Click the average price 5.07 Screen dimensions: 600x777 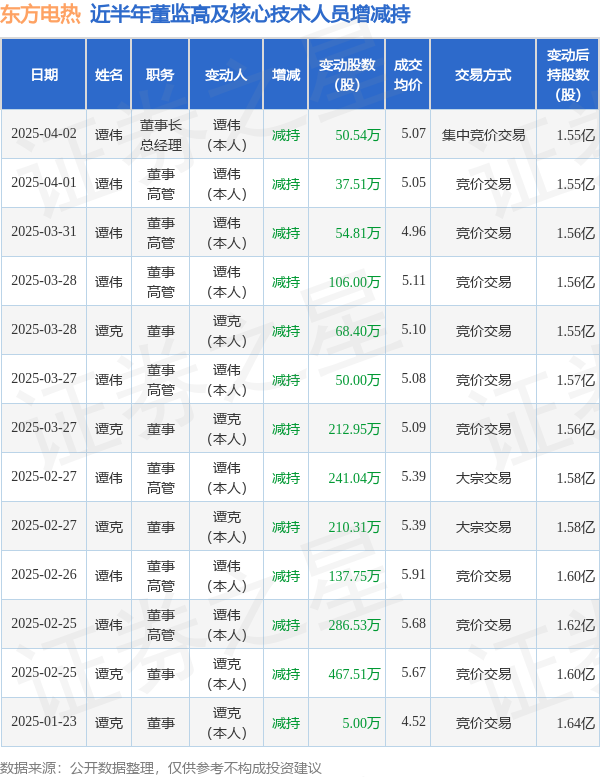click(x=413, y=133)
